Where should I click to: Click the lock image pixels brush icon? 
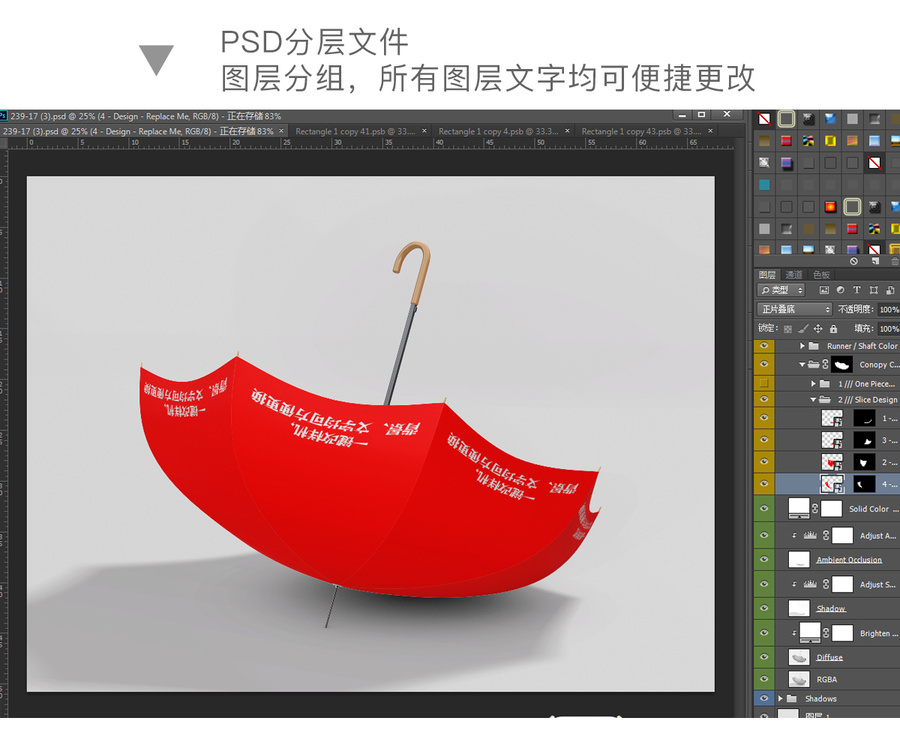(x=803, y=329)
